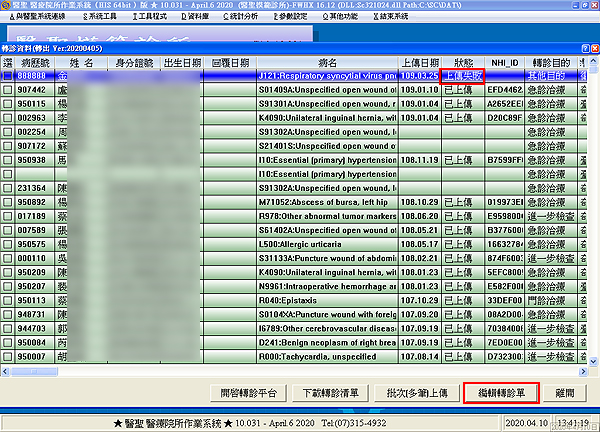The width and height of the screenshot is (600, 432).
Task: Tick the checkbox for record 907442
Action: click(x=8, y=89)
